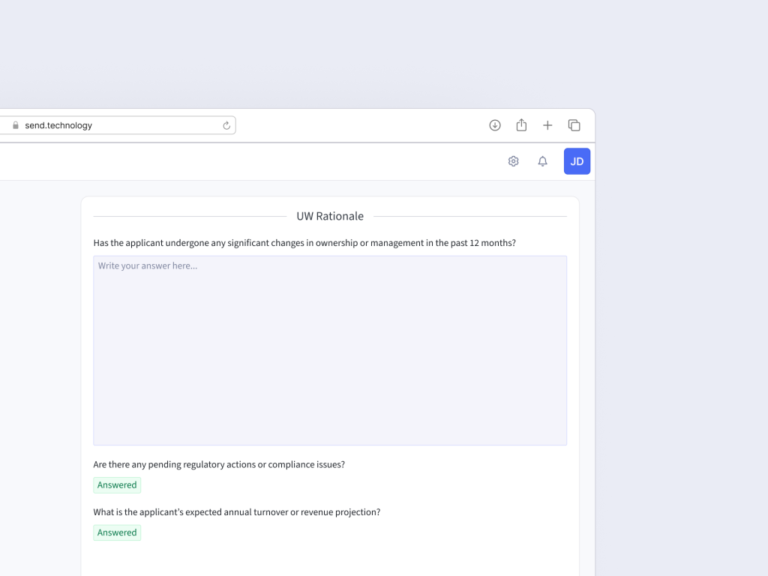Click the padlock icon beside send.technology
The height and width of the screenshot is (576, 768).
15,126
